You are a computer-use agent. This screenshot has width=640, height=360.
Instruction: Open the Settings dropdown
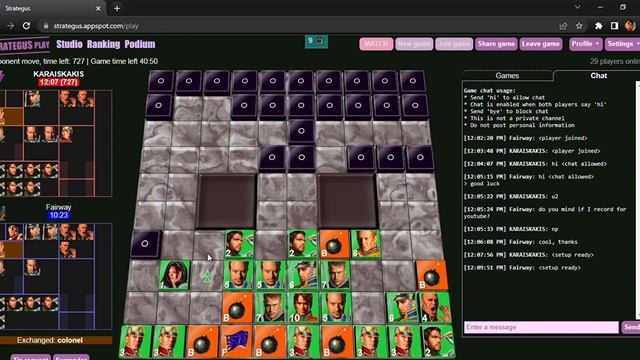pyautogui.click(x=622, y=44)
